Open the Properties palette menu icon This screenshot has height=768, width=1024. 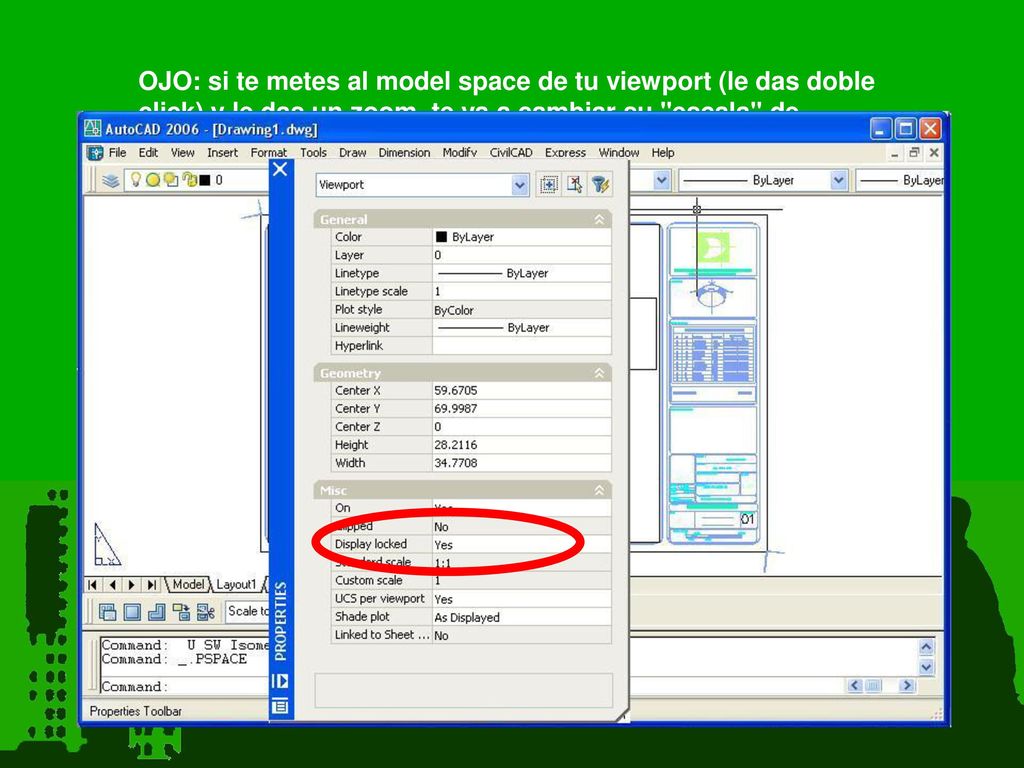280,706
